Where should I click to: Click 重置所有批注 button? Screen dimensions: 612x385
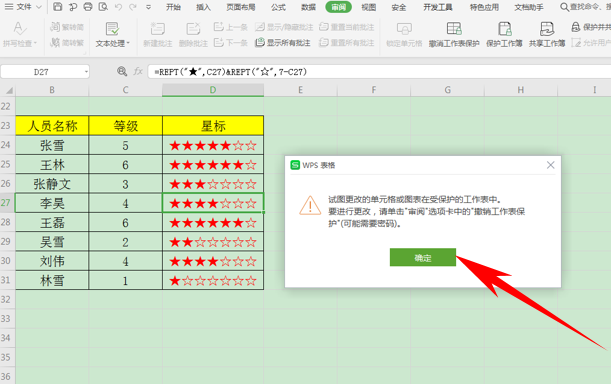[x=347, y=42]
